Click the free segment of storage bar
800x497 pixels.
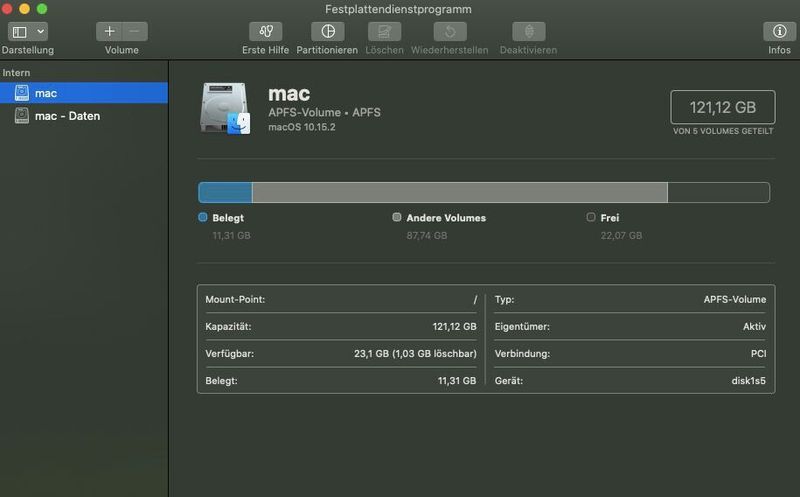(x=718, y=192)
